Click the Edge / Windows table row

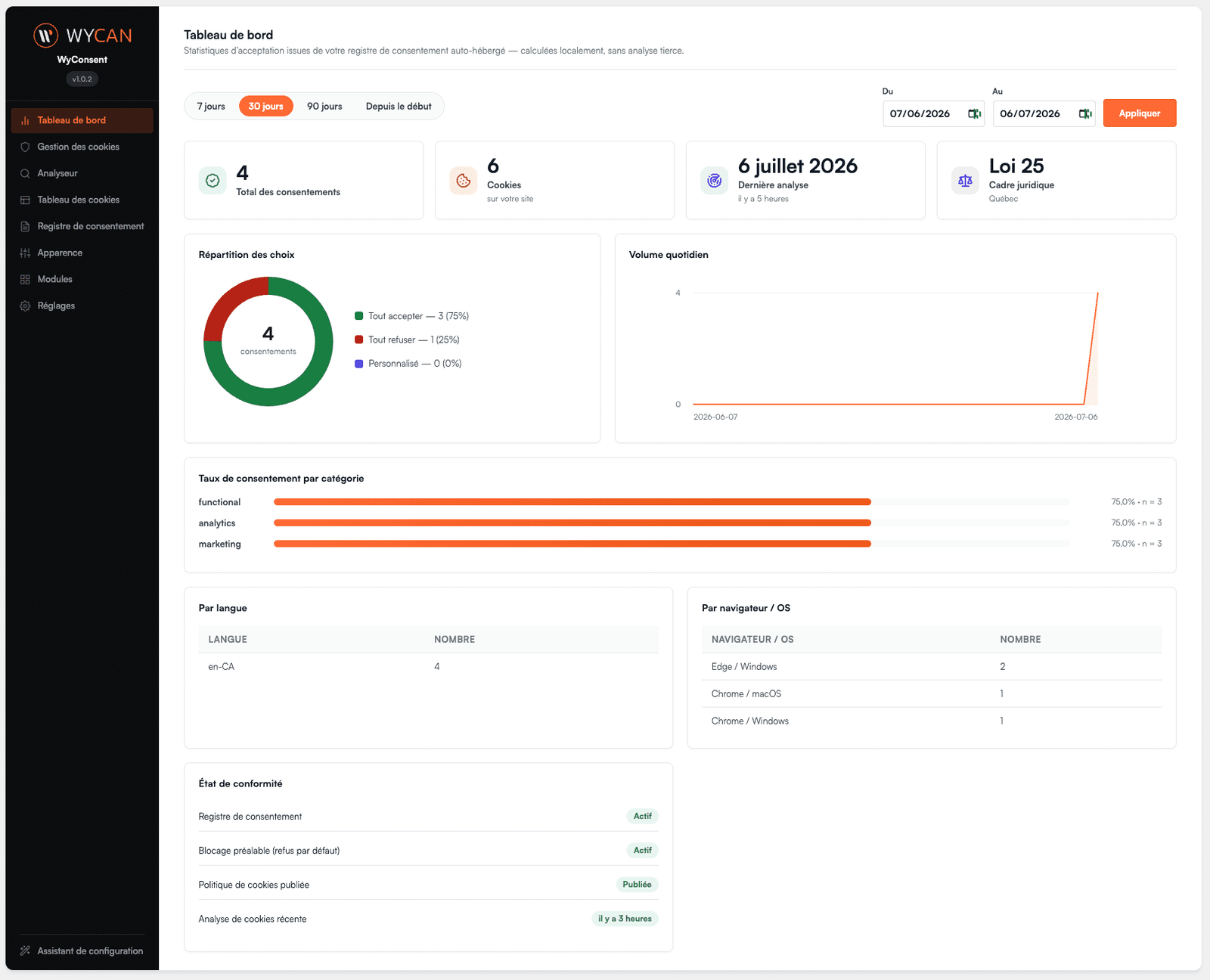click(932, 667)
